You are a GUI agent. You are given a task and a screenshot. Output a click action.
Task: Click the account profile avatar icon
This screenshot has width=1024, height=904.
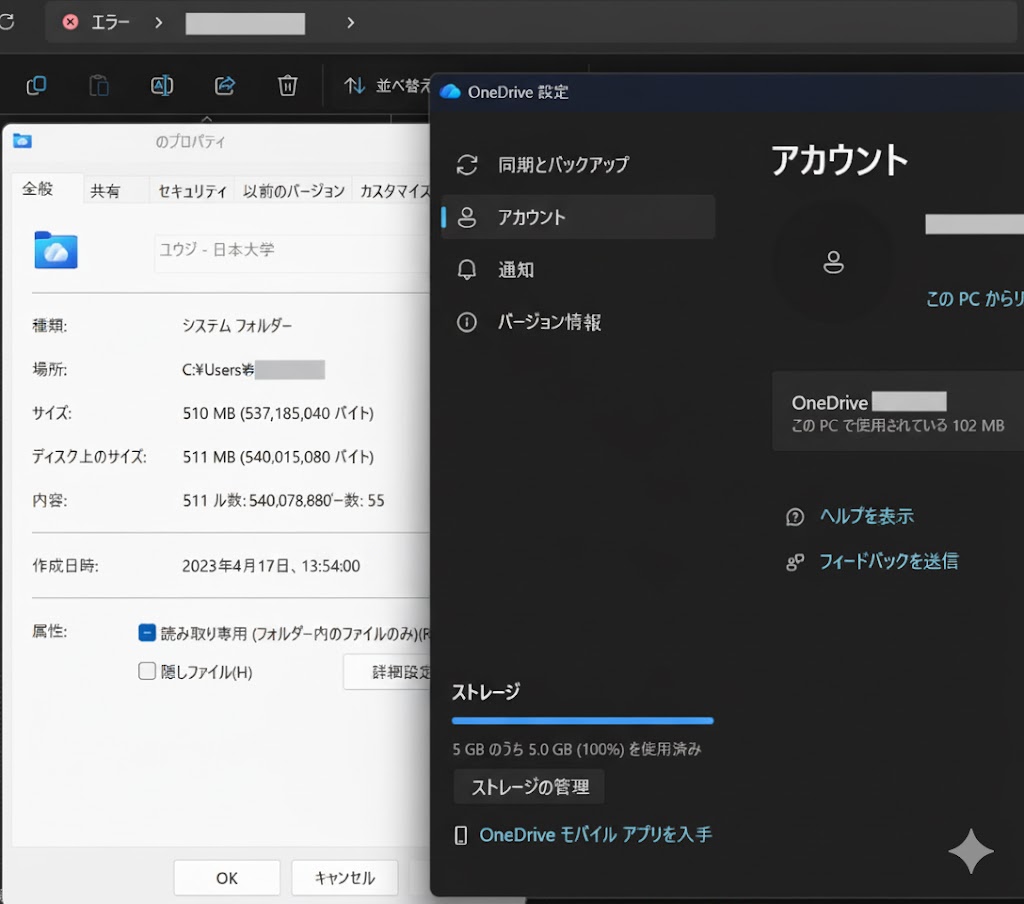click(x=833, y=263)
